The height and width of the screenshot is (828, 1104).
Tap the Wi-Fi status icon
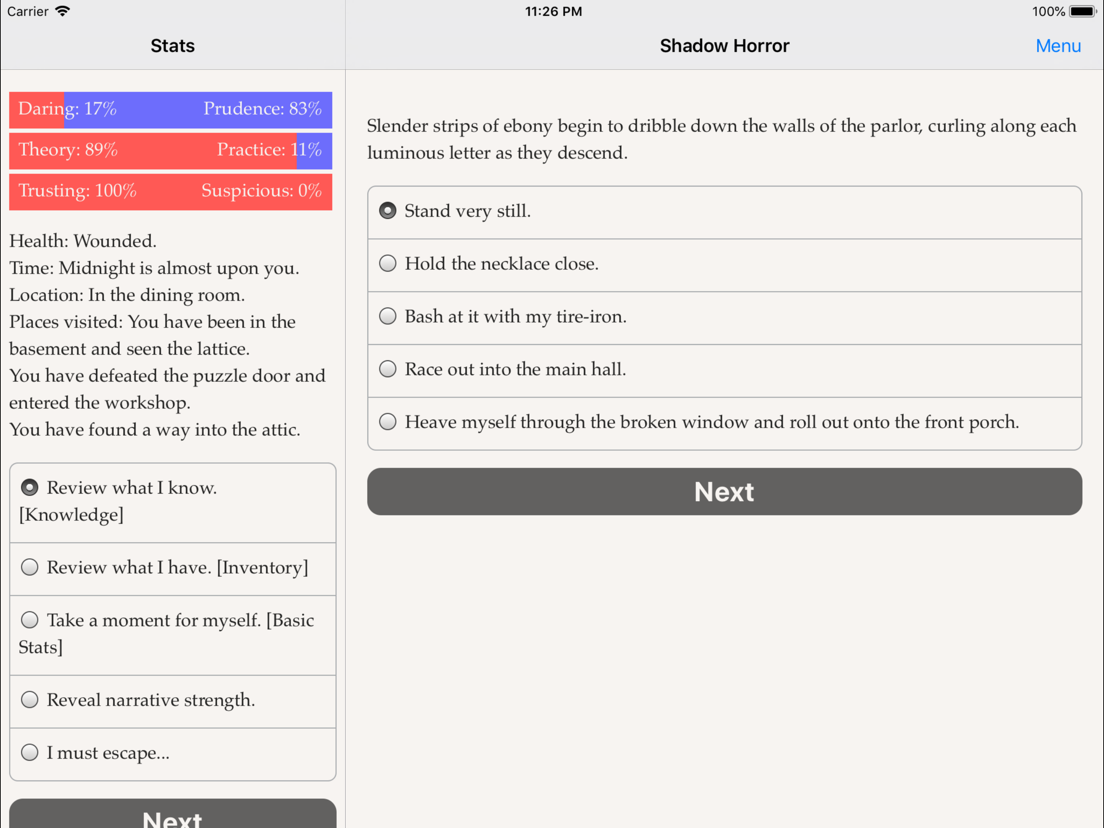(63, 11)
